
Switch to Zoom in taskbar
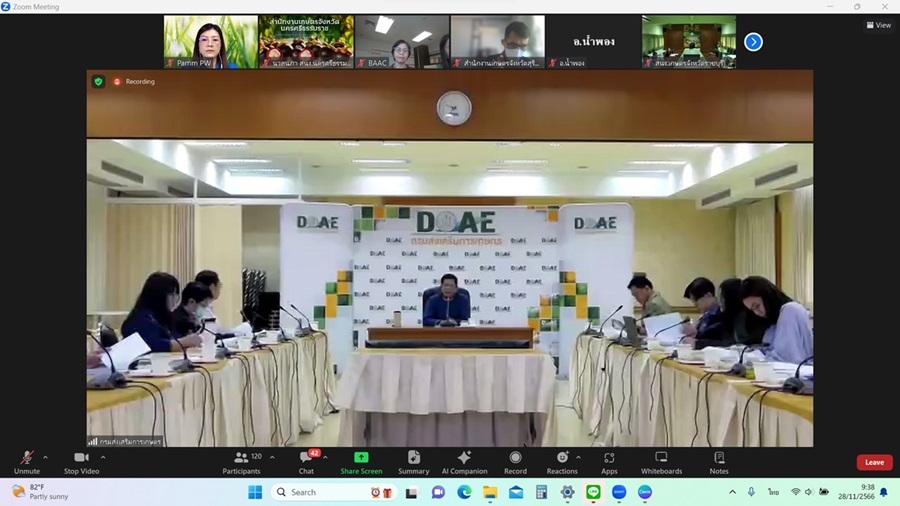619,492
